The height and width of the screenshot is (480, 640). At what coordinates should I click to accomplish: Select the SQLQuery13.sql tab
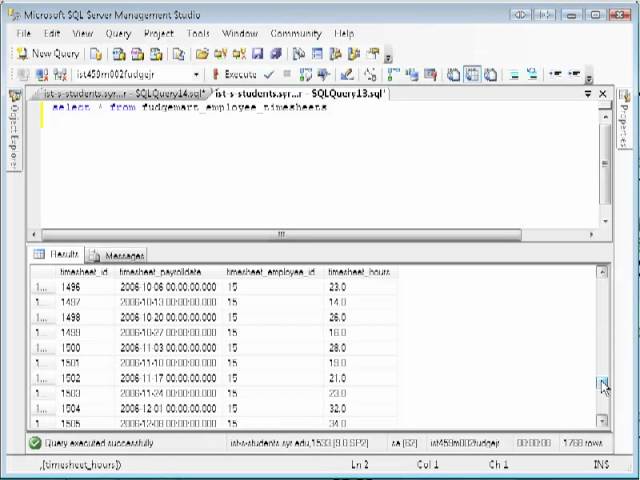(x=300, y=94)
